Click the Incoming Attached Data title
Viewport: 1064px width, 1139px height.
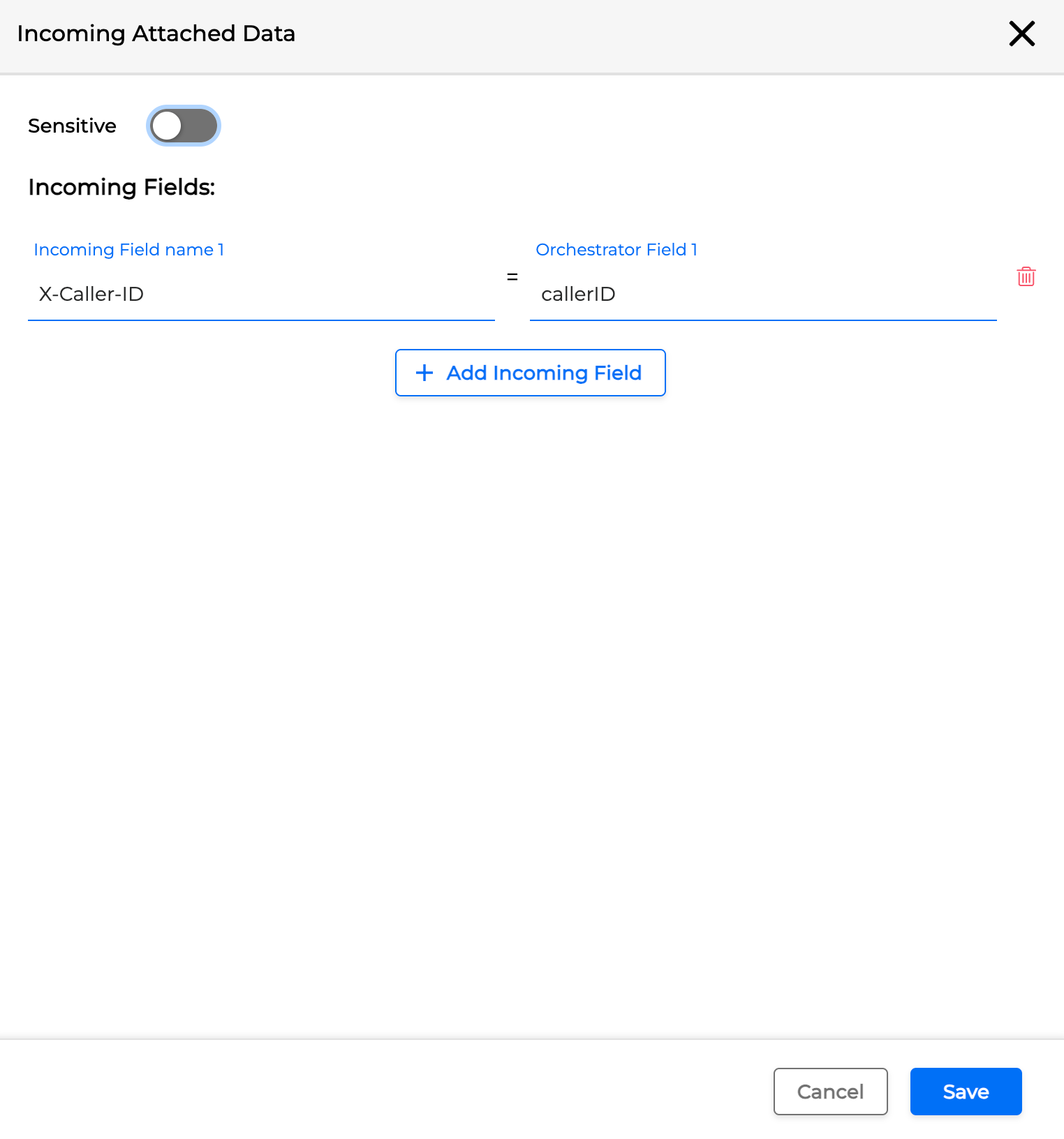tap(156, 33)
